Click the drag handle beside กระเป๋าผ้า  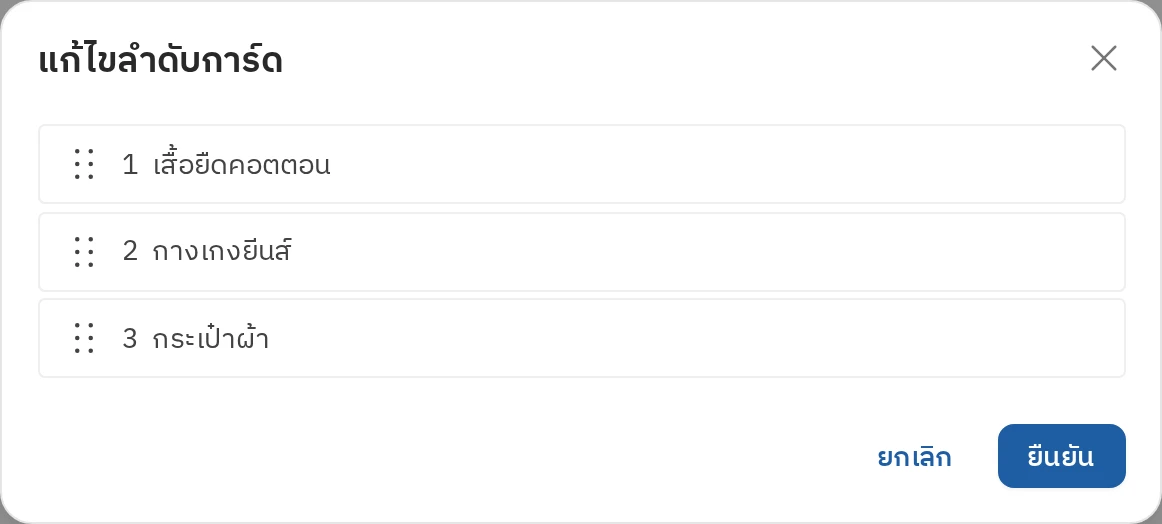(84, 338)
